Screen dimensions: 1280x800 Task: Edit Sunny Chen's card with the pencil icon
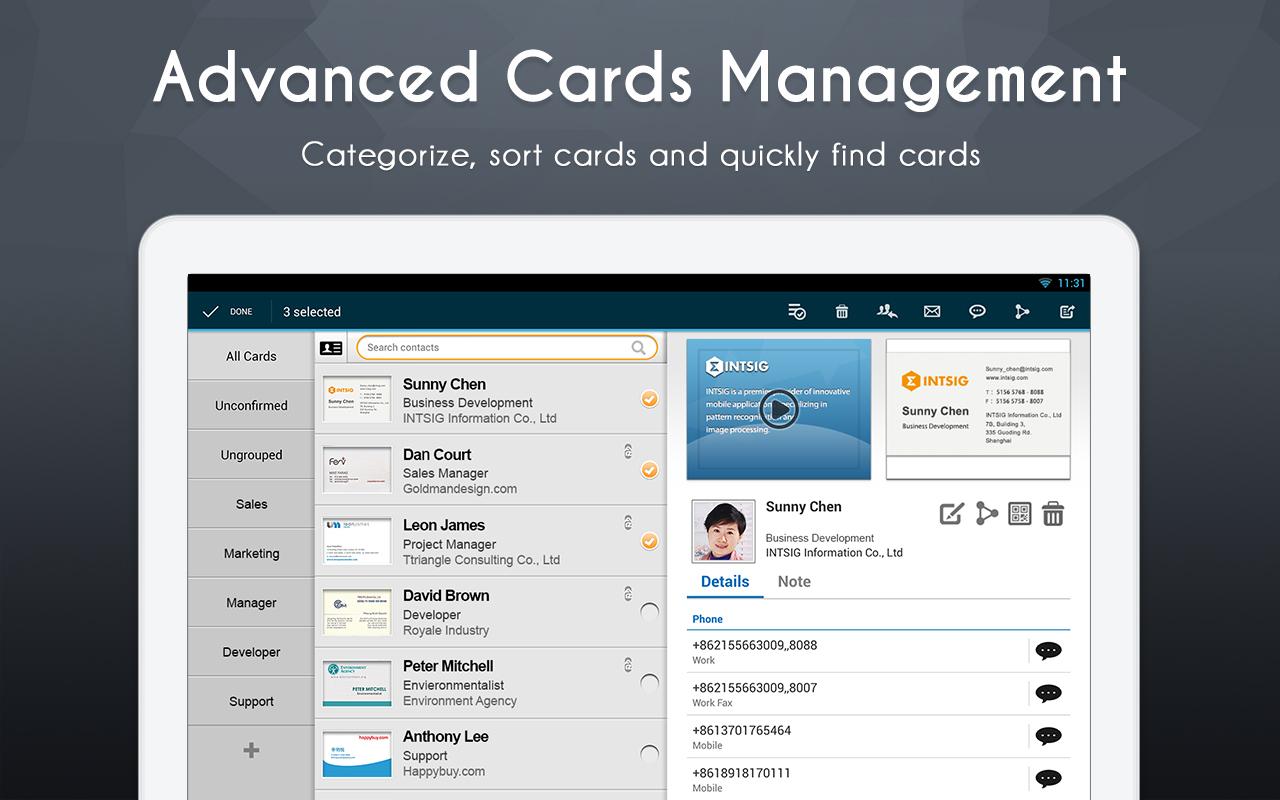[x=951, y=514]
